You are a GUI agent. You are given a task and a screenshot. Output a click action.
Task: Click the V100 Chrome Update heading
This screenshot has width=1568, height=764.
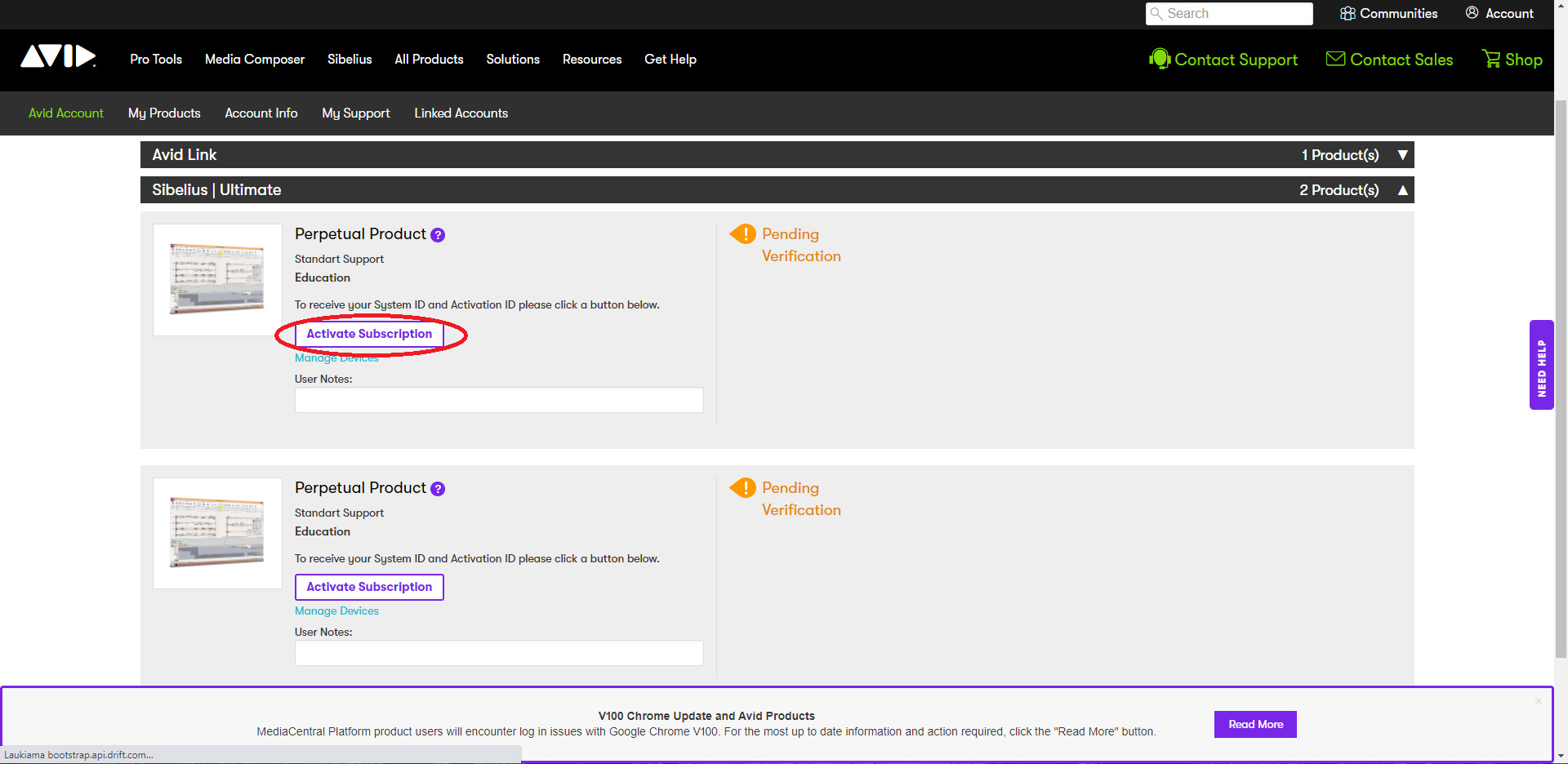[x=706, y=716]
